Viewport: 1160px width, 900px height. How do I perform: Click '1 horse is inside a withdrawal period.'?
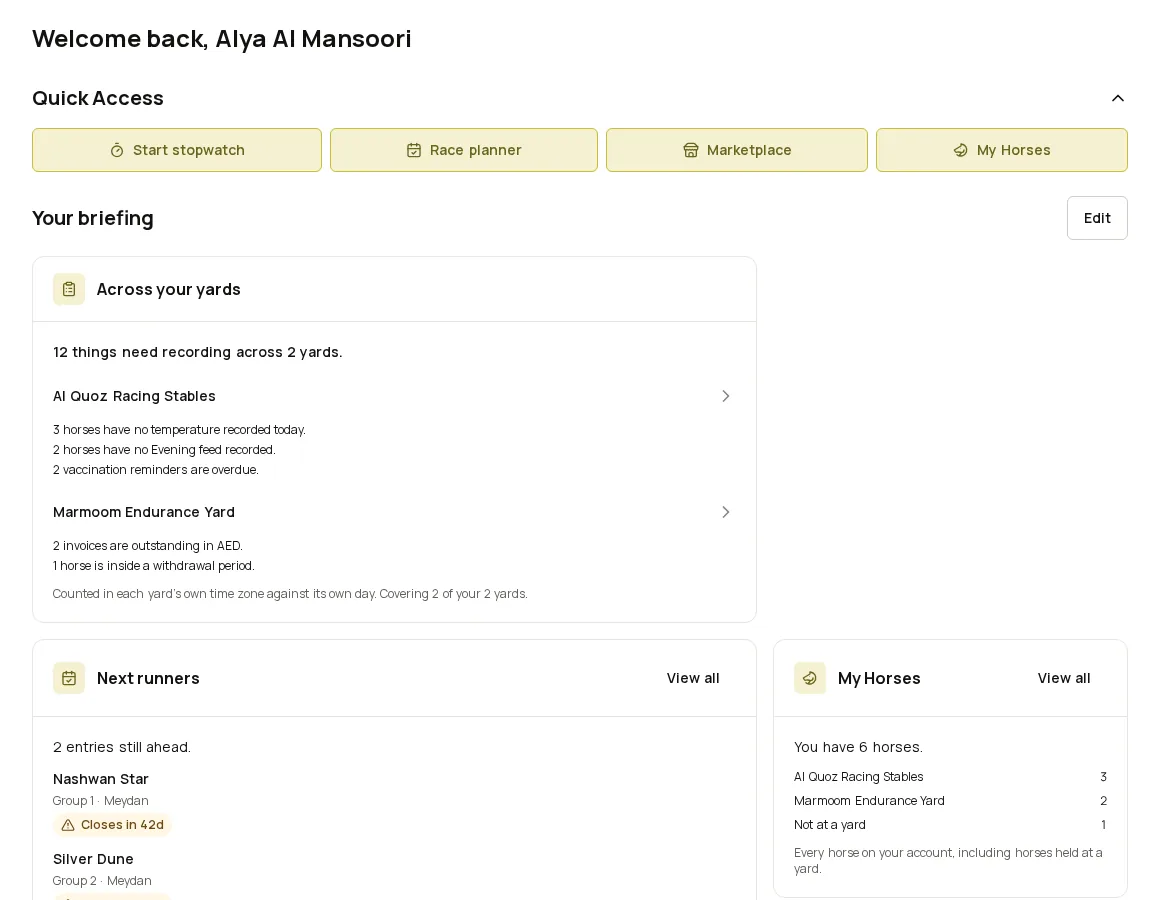pyautogui.click(x=154, y=566)
